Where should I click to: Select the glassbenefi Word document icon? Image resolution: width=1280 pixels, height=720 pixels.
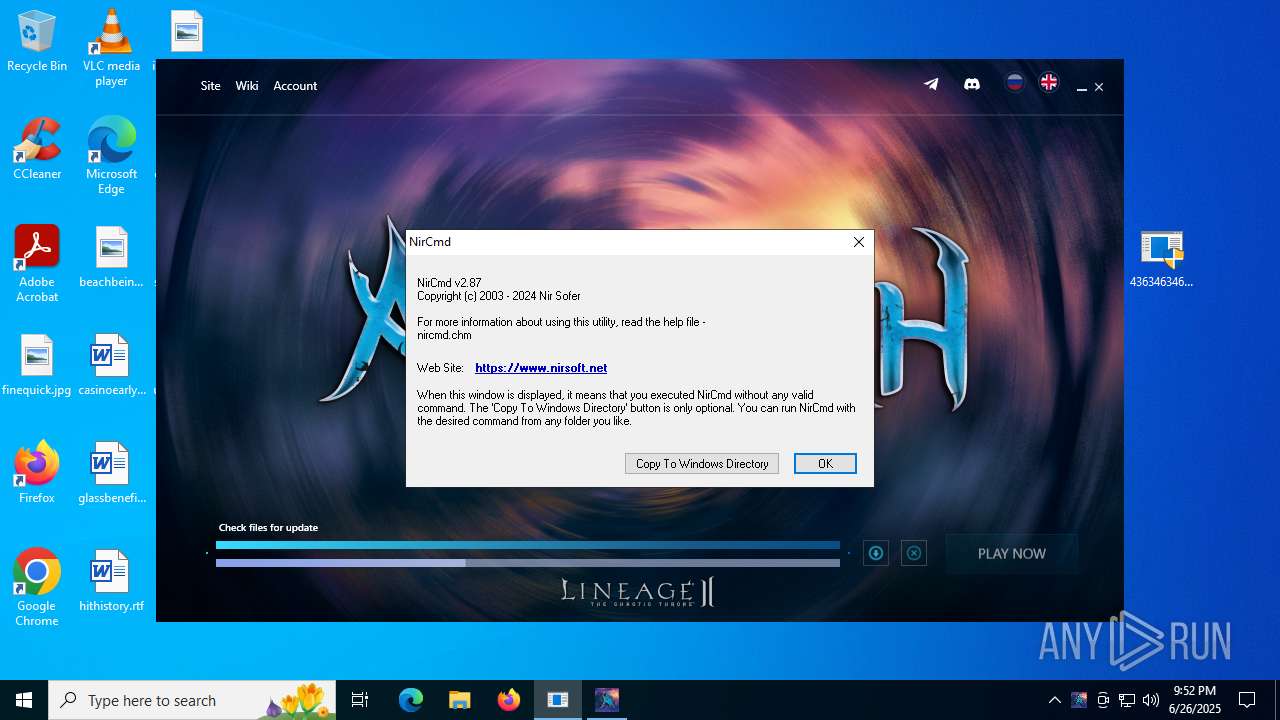(x=111, y=473)
